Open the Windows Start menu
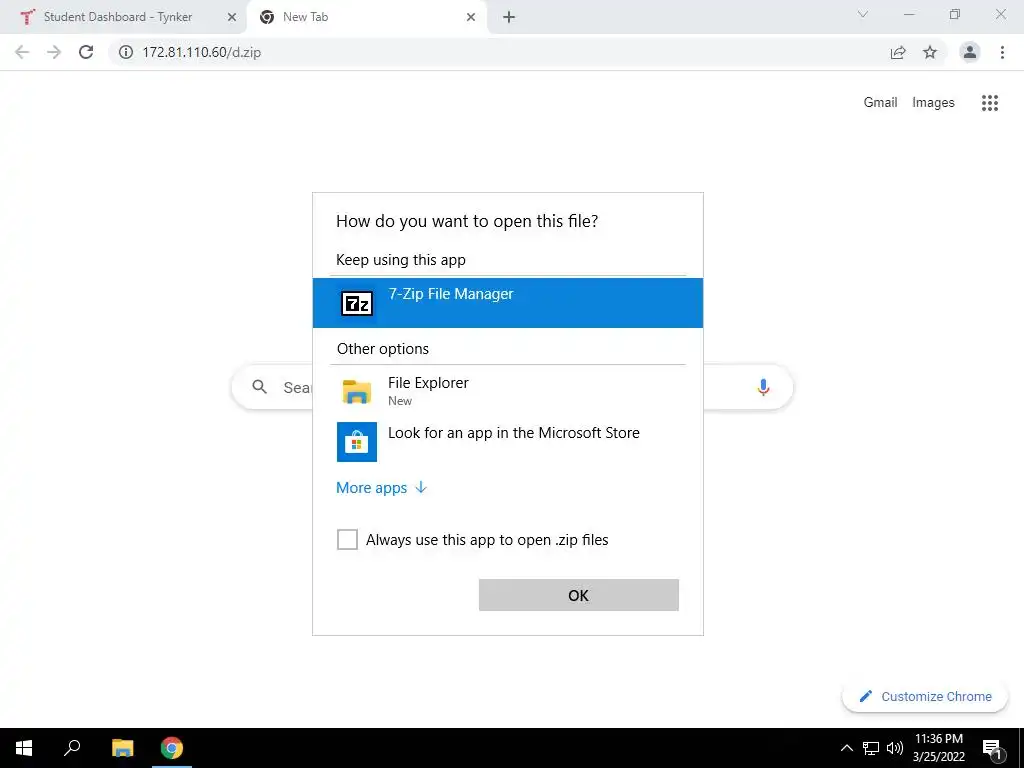This screenshot has height=768, width=1024. (24, 748)
